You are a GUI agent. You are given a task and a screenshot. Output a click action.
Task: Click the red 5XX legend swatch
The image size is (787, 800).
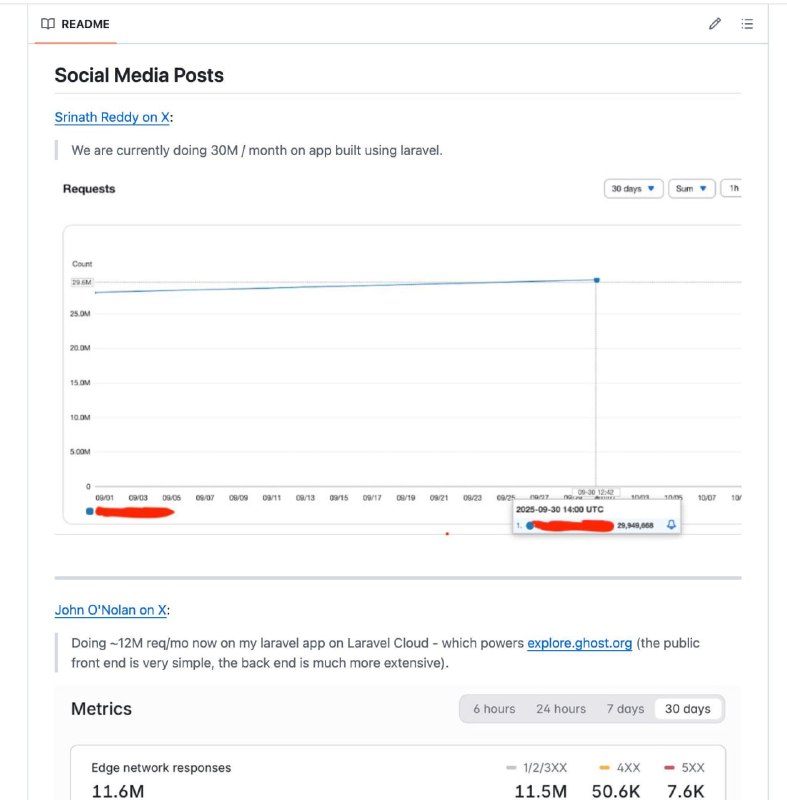668,768
